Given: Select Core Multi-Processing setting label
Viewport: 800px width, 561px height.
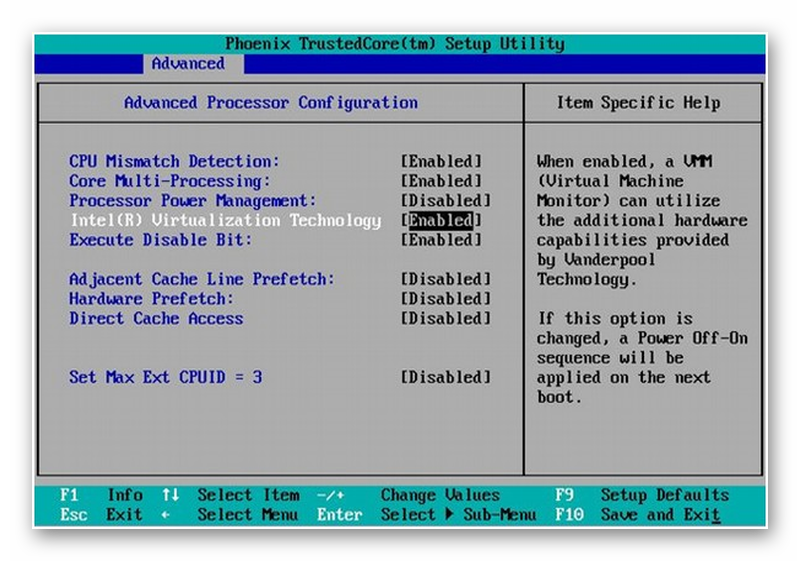Looking at the screenshot, I should tap(169, 181).
